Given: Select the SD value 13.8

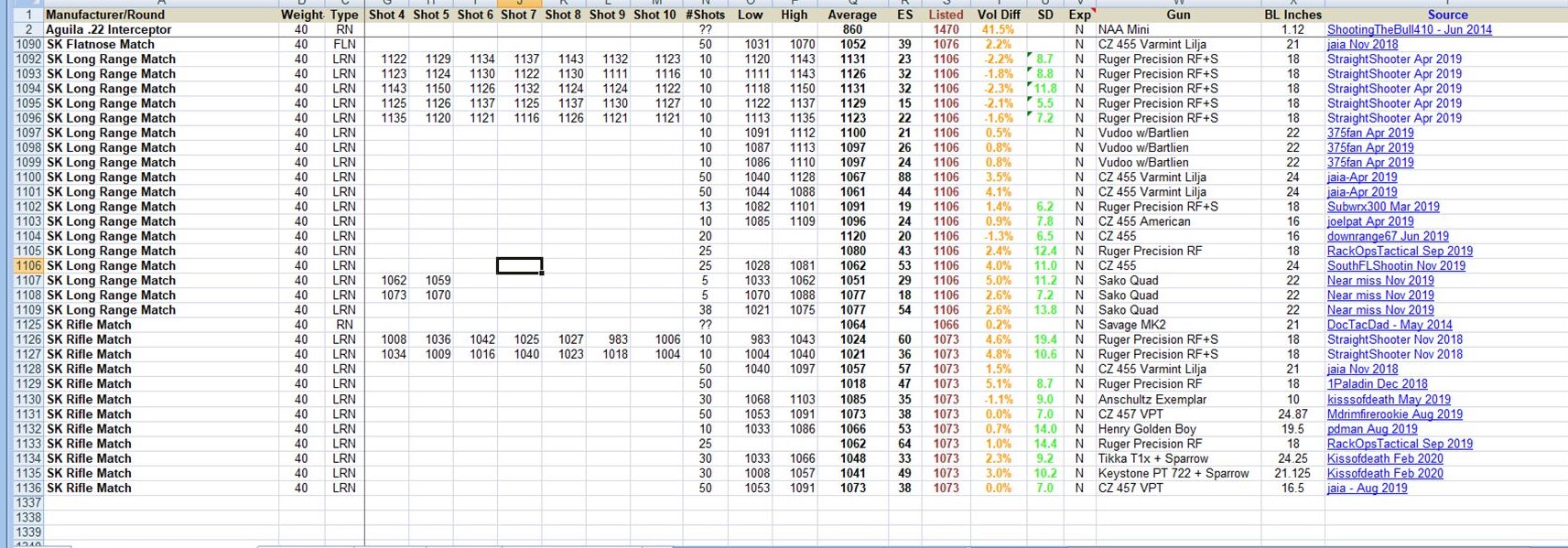Looking at the screenshot, I should click(x=1045, y=310).
